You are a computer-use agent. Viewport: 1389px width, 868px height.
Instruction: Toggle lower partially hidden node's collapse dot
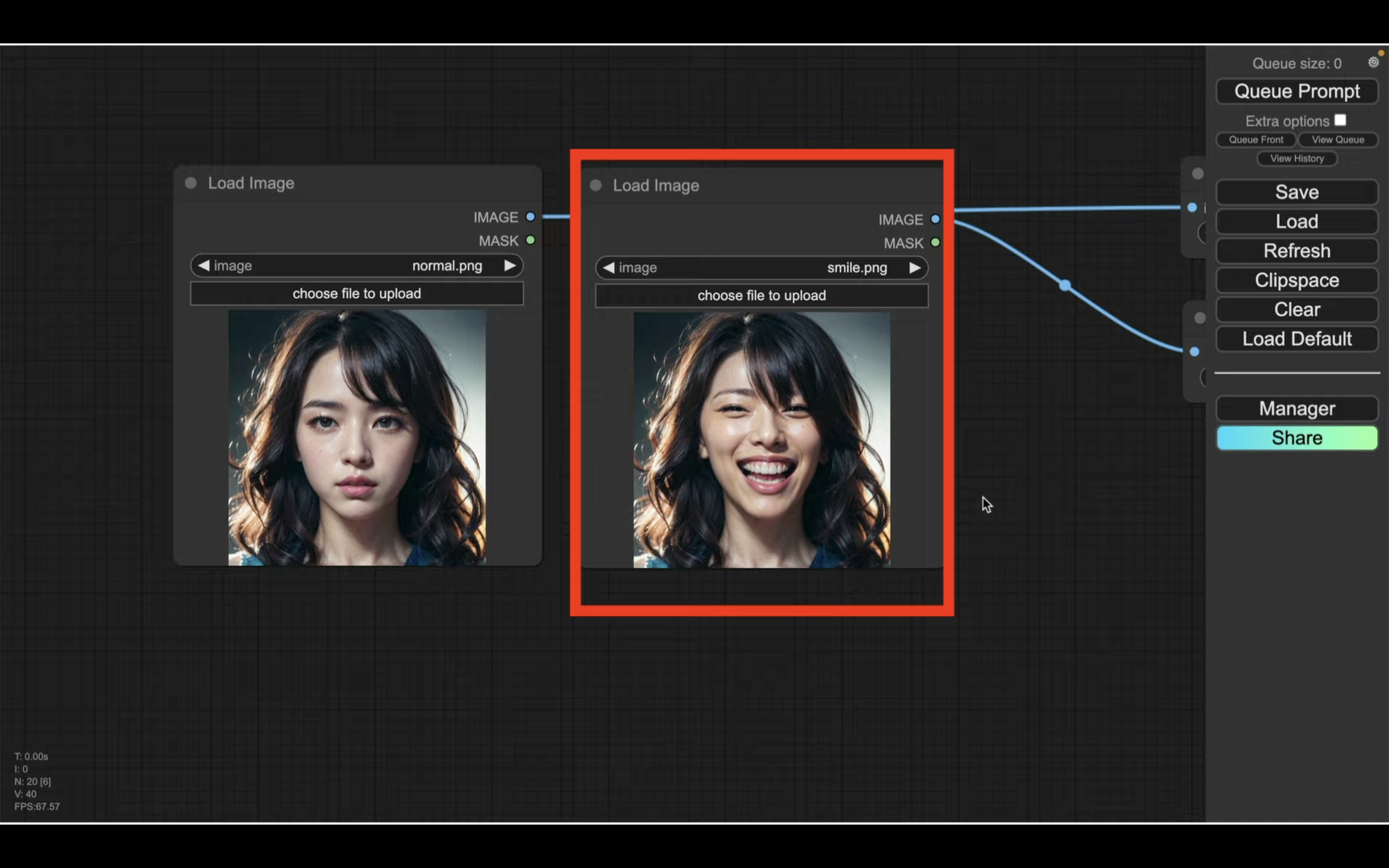[x=1200, y=317]
